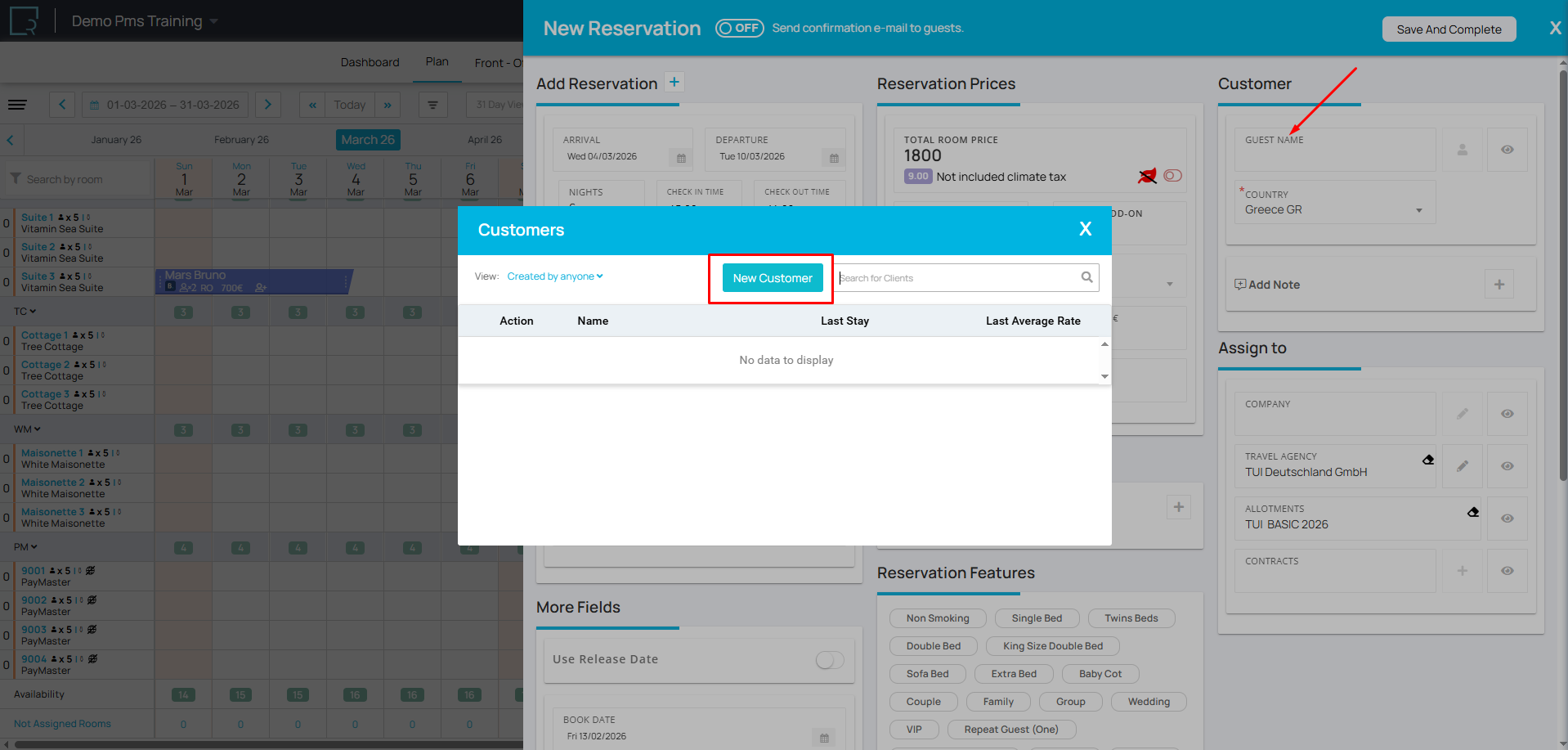The width and height of the screenshot is (1568, 750).
Task: Toggle send confirmation e-mail switch
Action: pos(739,28)
